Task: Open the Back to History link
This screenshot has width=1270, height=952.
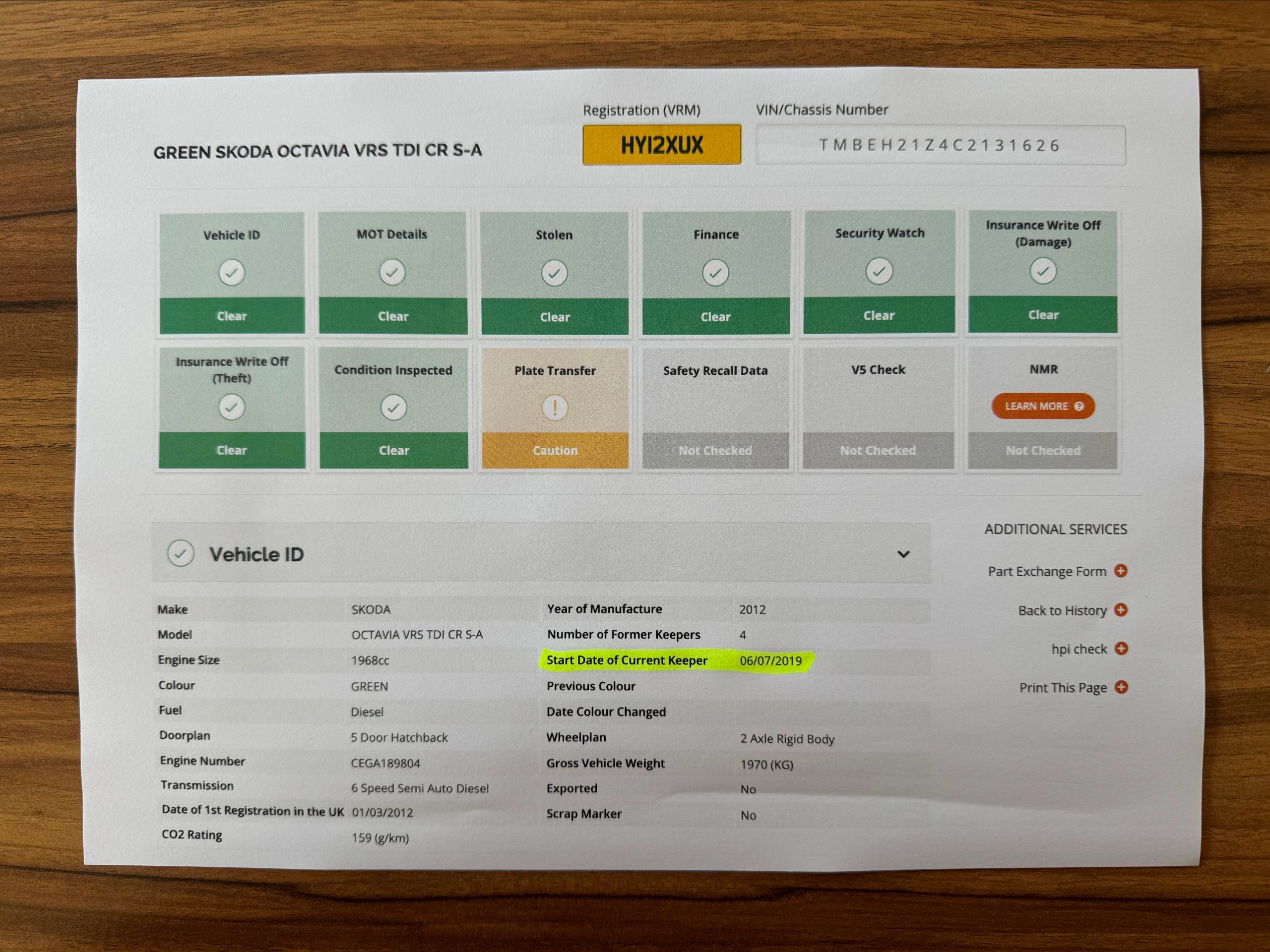Action: (1062, 610)
